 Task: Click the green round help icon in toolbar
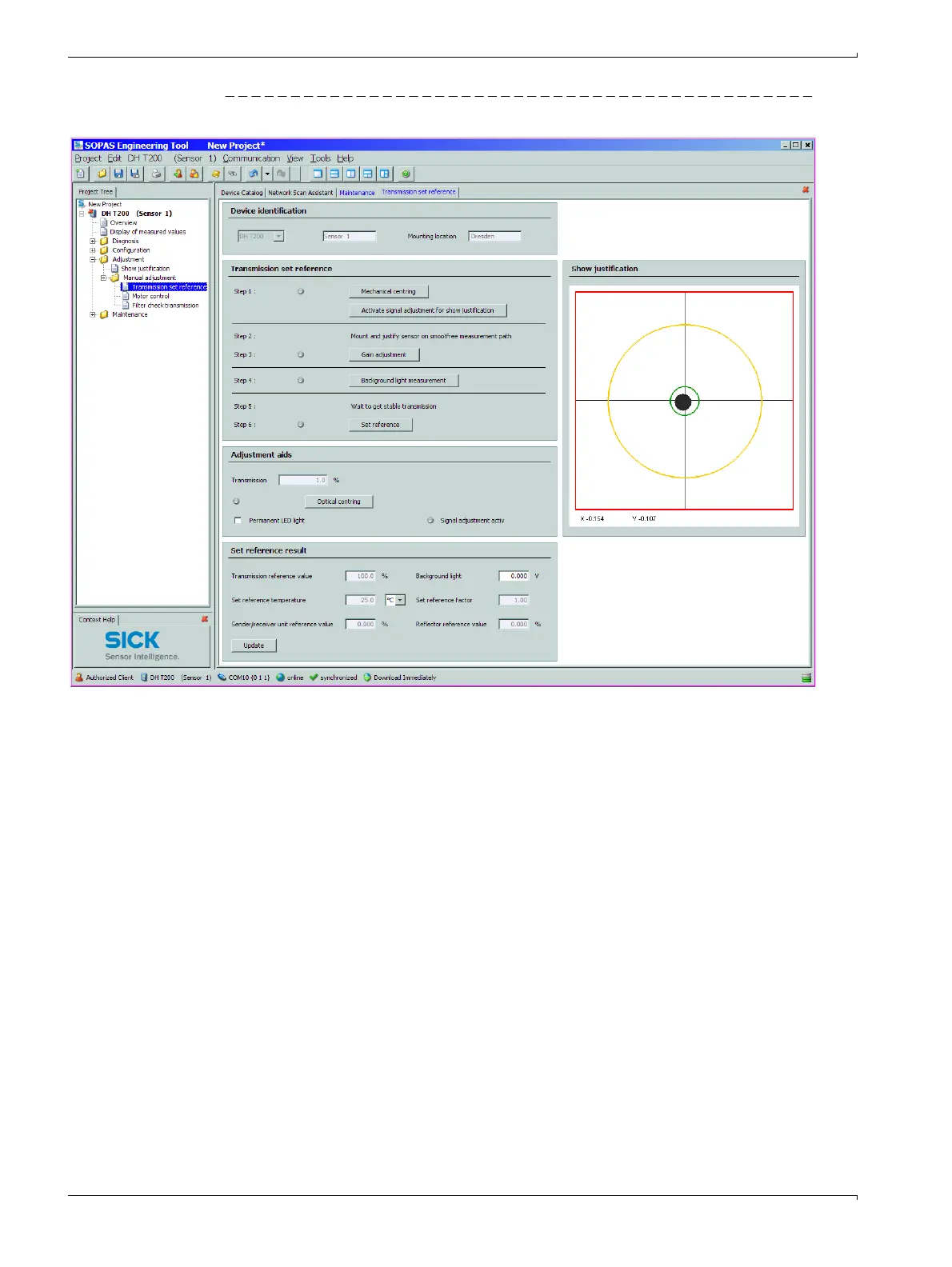point(406,174)
